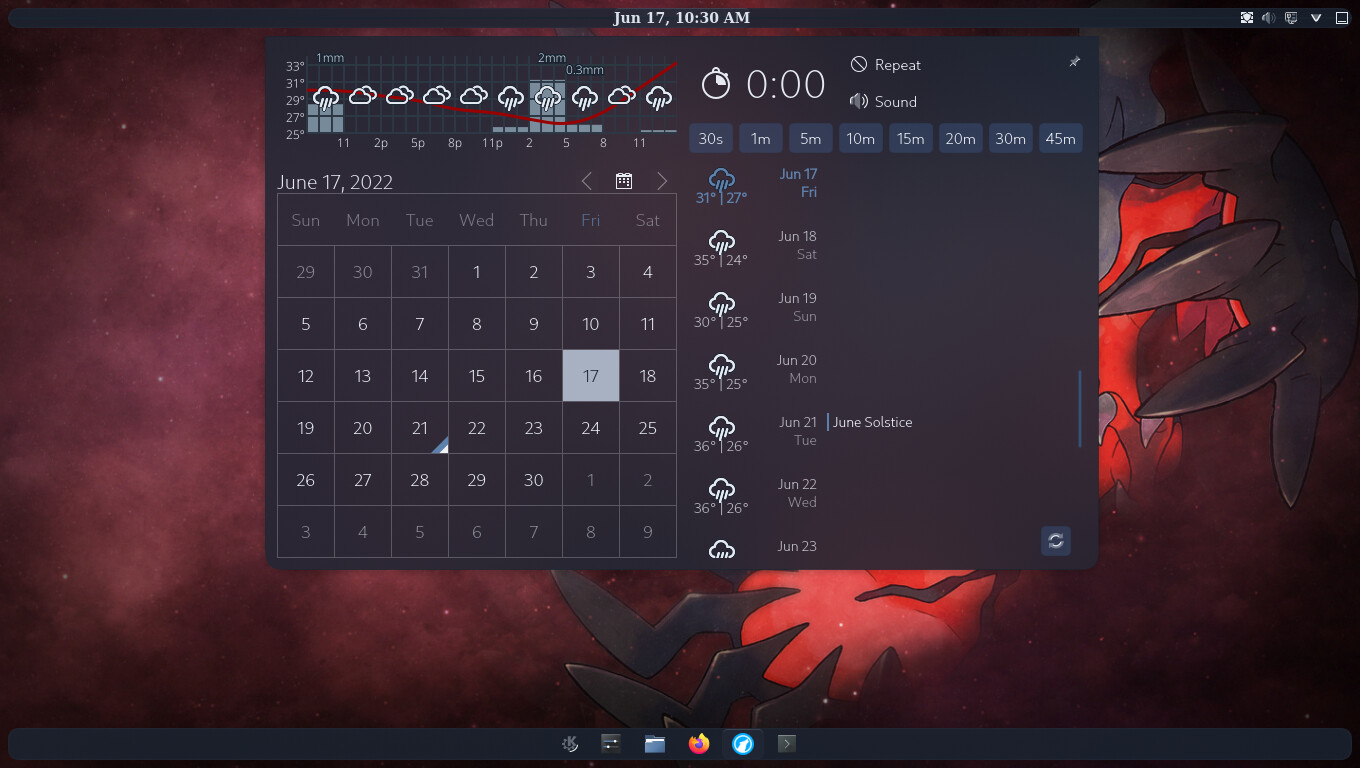Select June 30 in the calendar
This screenshot has width=1360, height=768.
pyautogui.click(x=534, y=480)
